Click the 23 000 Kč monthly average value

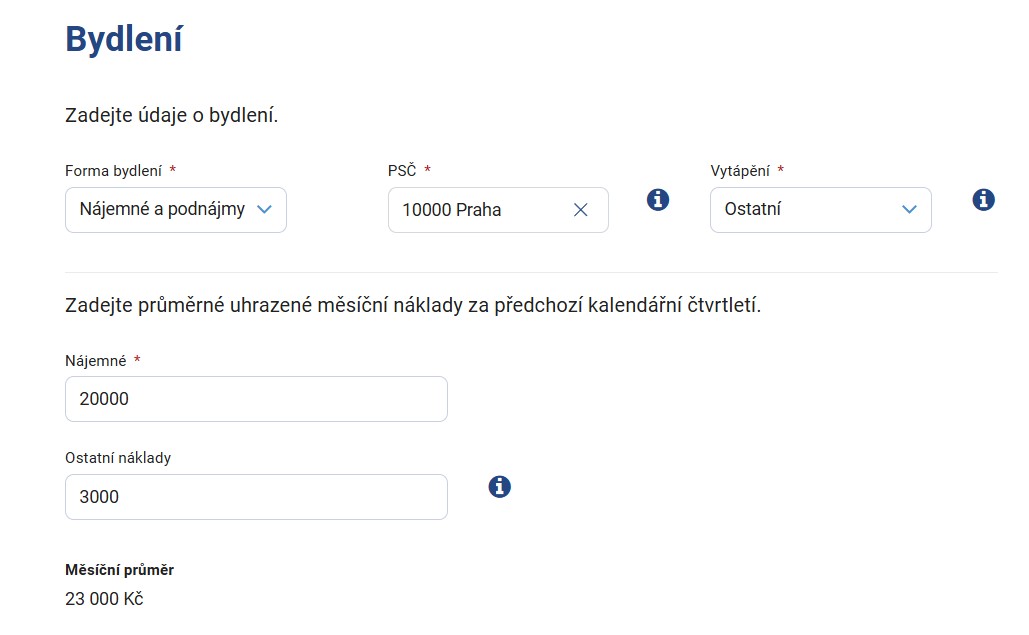(104, 599)
